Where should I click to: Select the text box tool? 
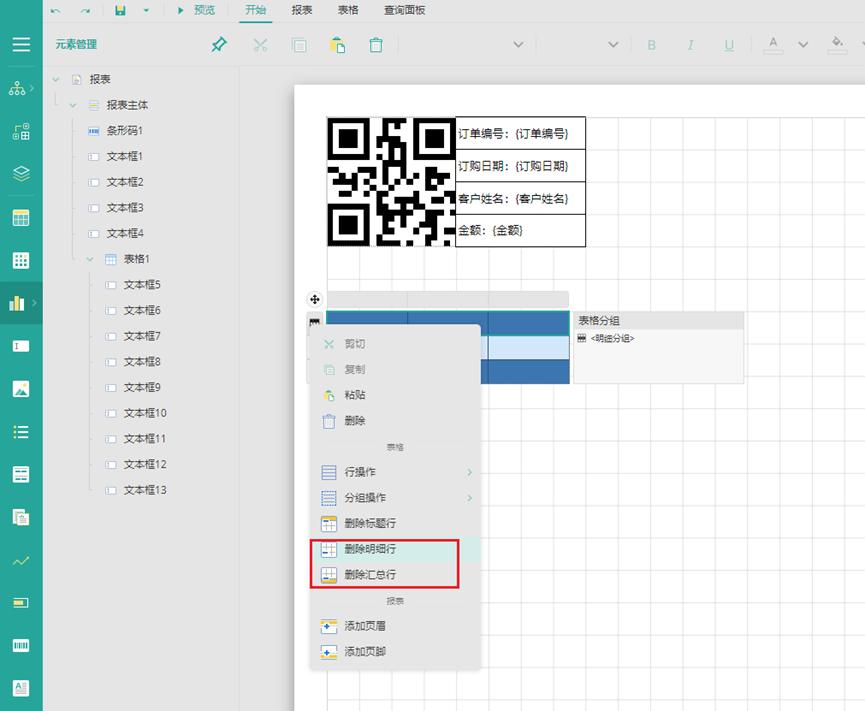[21, 346]
